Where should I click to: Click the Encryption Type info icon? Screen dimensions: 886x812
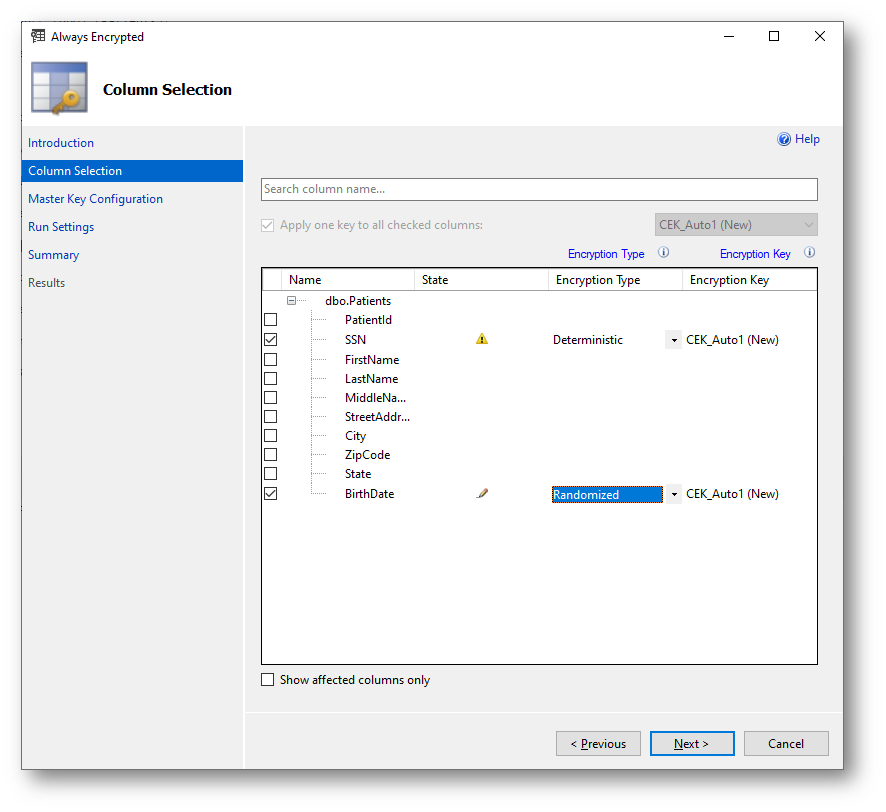(x=663, y=254)
